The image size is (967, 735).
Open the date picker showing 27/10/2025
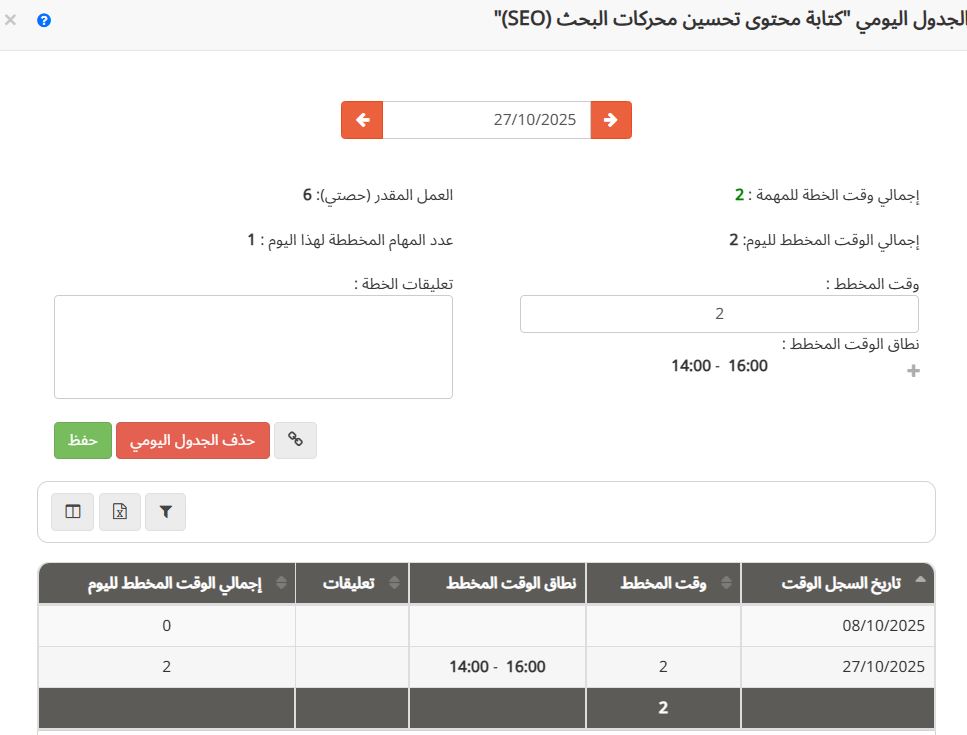pyautogui.click(x=486, y=119)
